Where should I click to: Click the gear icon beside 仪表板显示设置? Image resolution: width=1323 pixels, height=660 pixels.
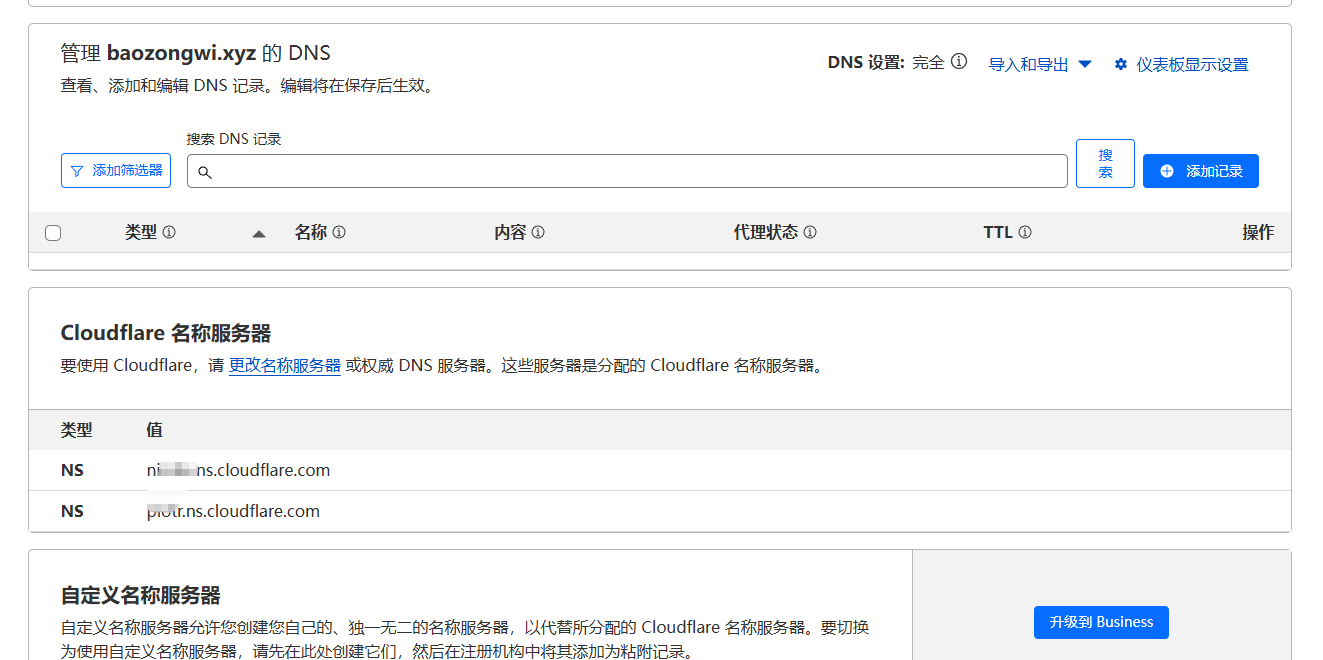click(x=1121, y=64)
